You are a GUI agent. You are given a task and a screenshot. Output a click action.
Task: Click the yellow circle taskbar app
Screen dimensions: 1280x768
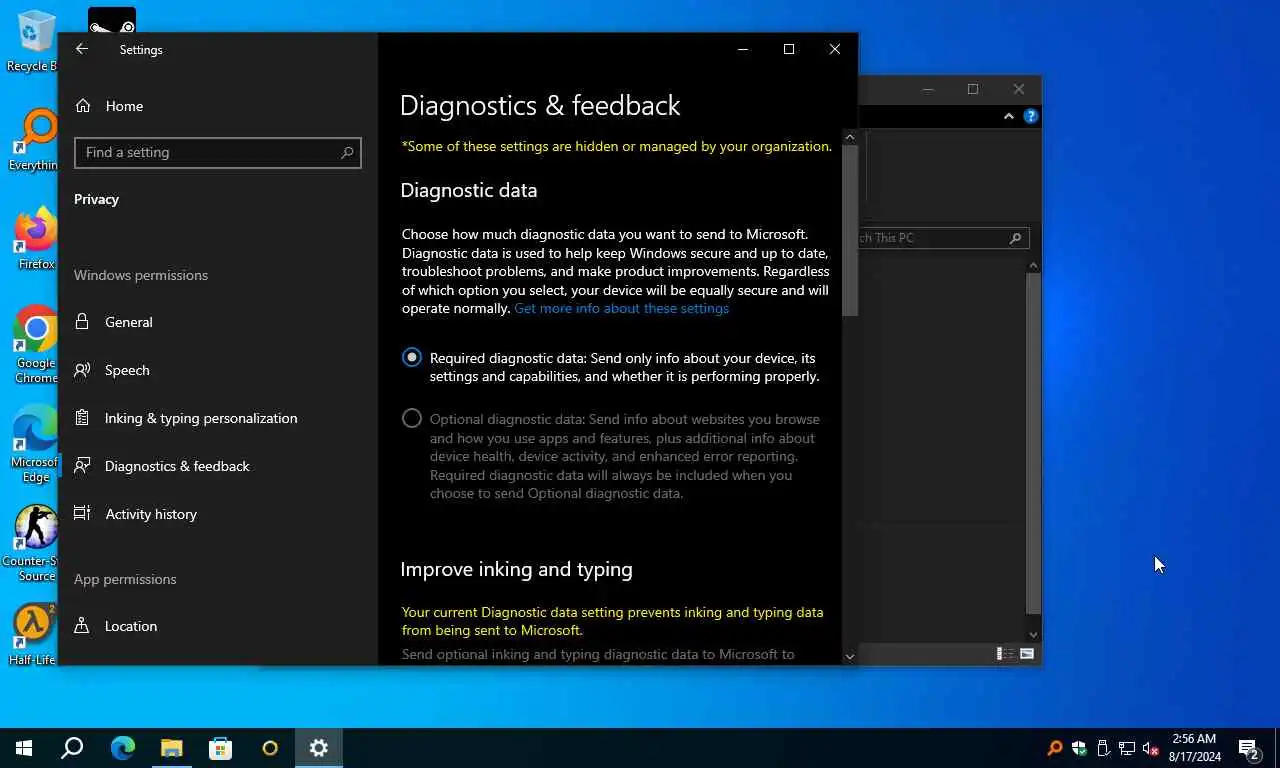(269, 748)
